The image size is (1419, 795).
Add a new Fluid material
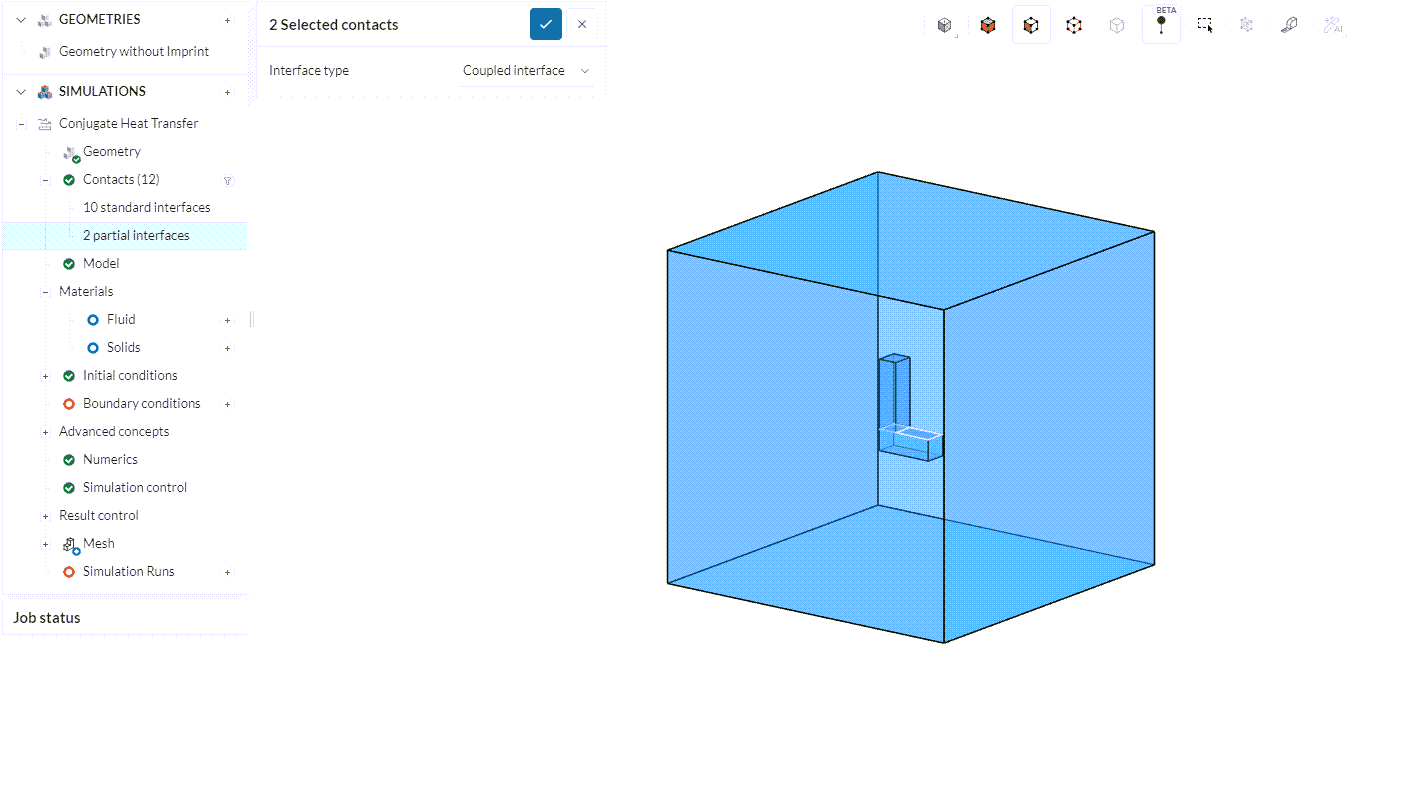coord(227,320)
